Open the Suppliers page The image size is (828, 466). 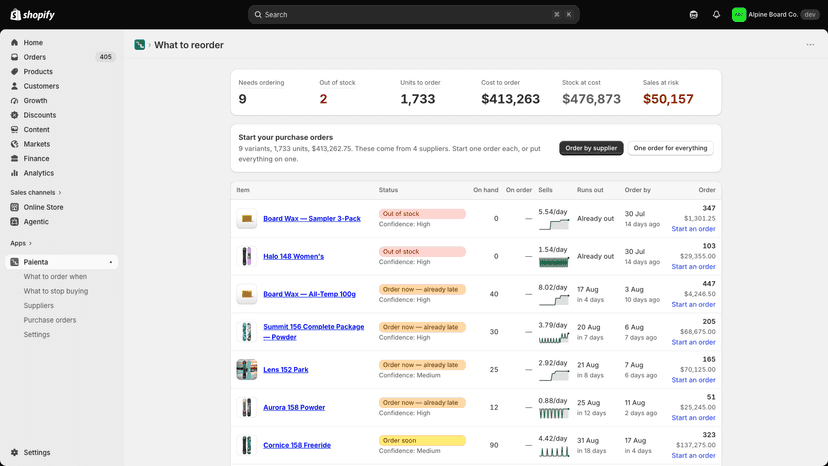[x=39, y=305]
